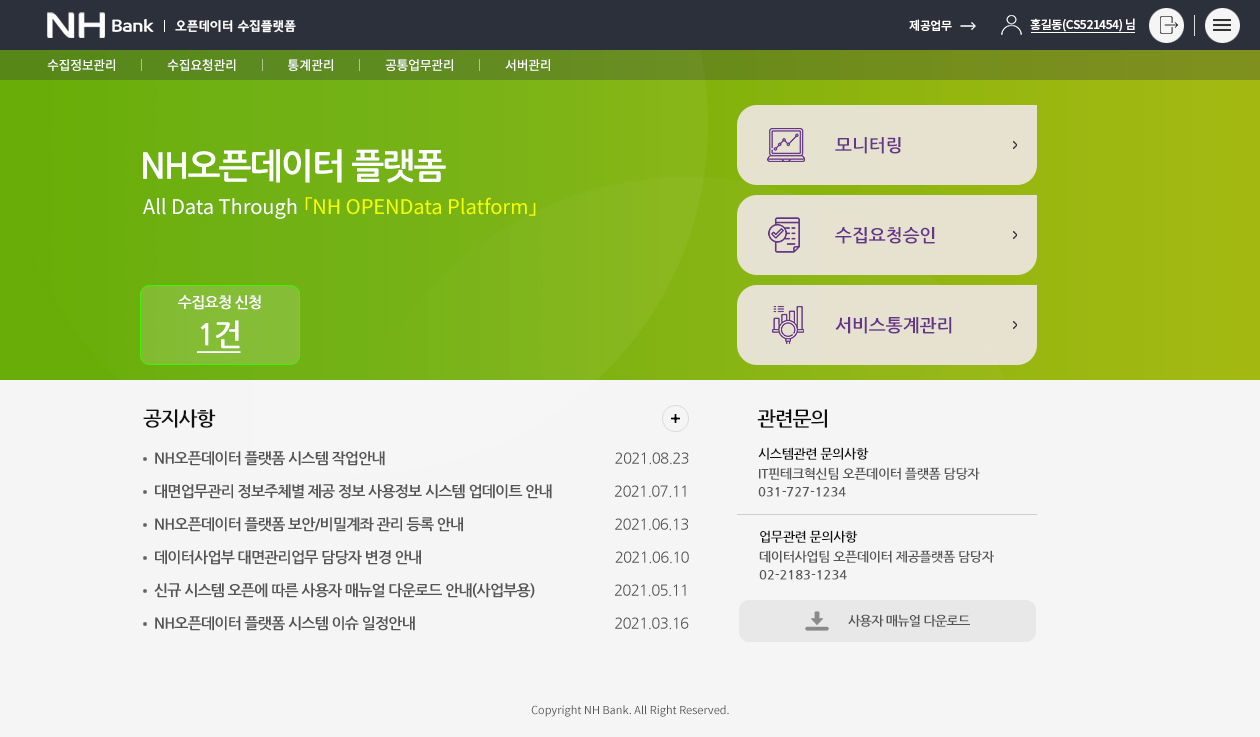The image size is (1260, 737).
Task: Click the NH오픈데이터 플랫폼 banner heading
Action: 293,166
